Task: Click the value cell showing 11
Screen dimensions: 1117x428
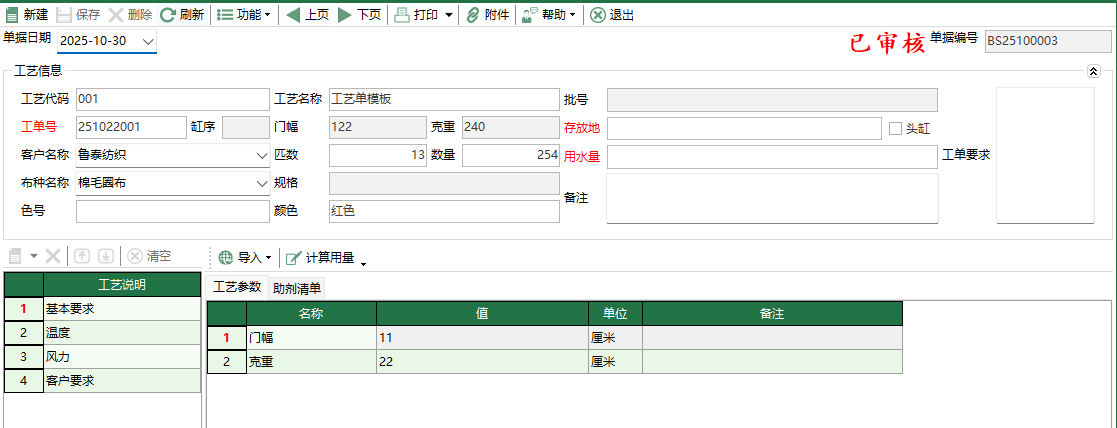Action: pos(482,338)
